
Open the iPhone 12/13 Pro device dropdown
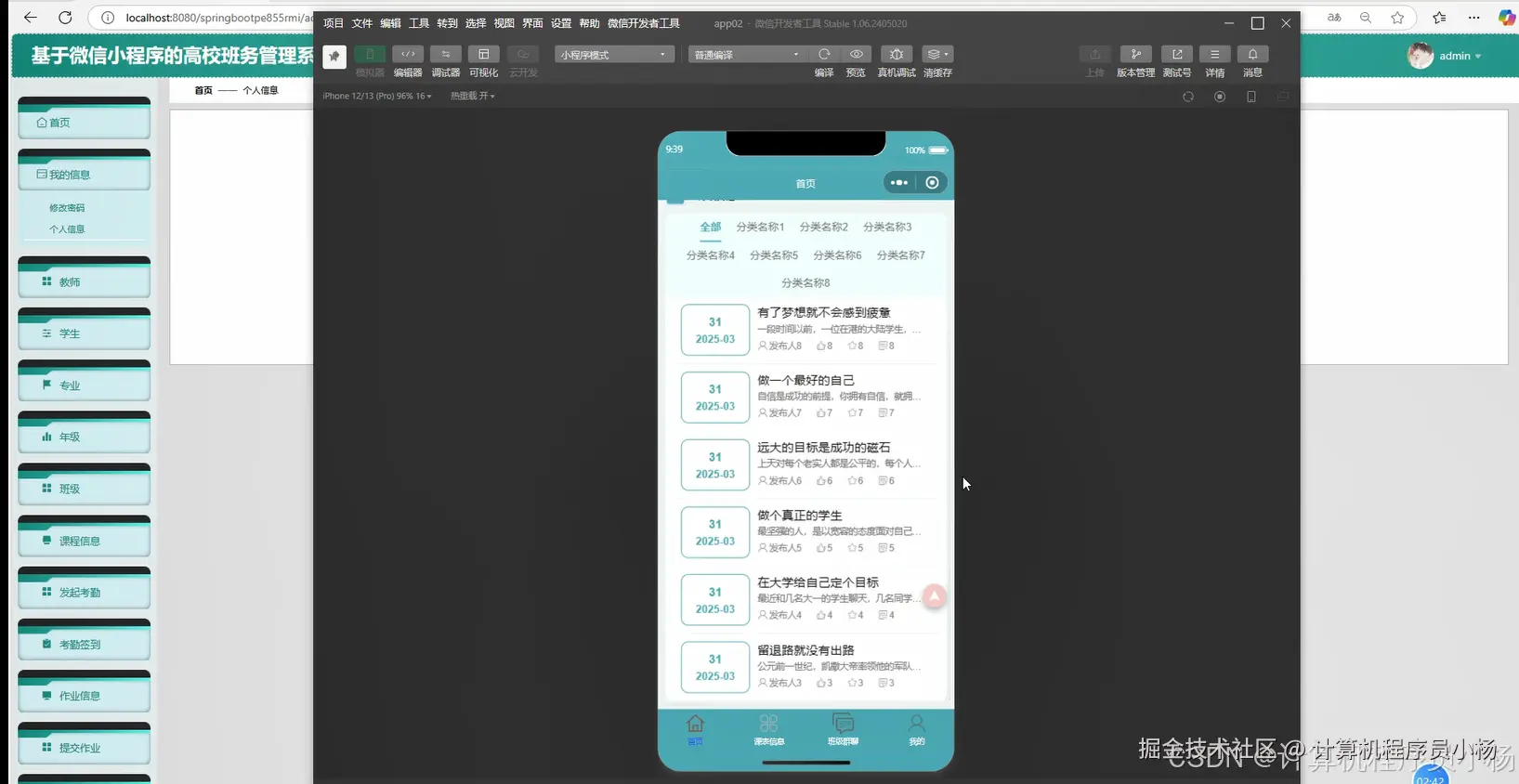(377, 96)
